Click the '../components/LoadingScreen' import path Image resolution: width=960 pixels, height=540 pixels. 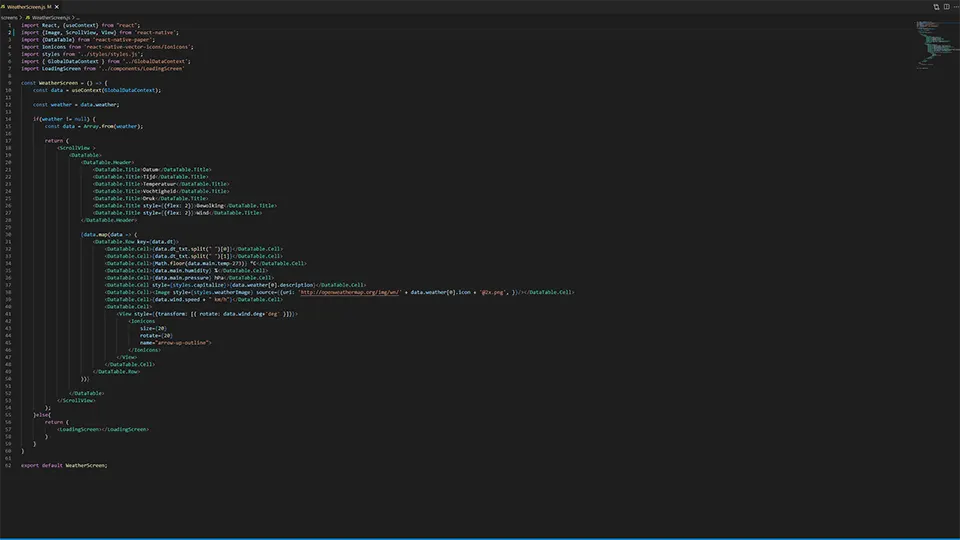pos(141,69)
